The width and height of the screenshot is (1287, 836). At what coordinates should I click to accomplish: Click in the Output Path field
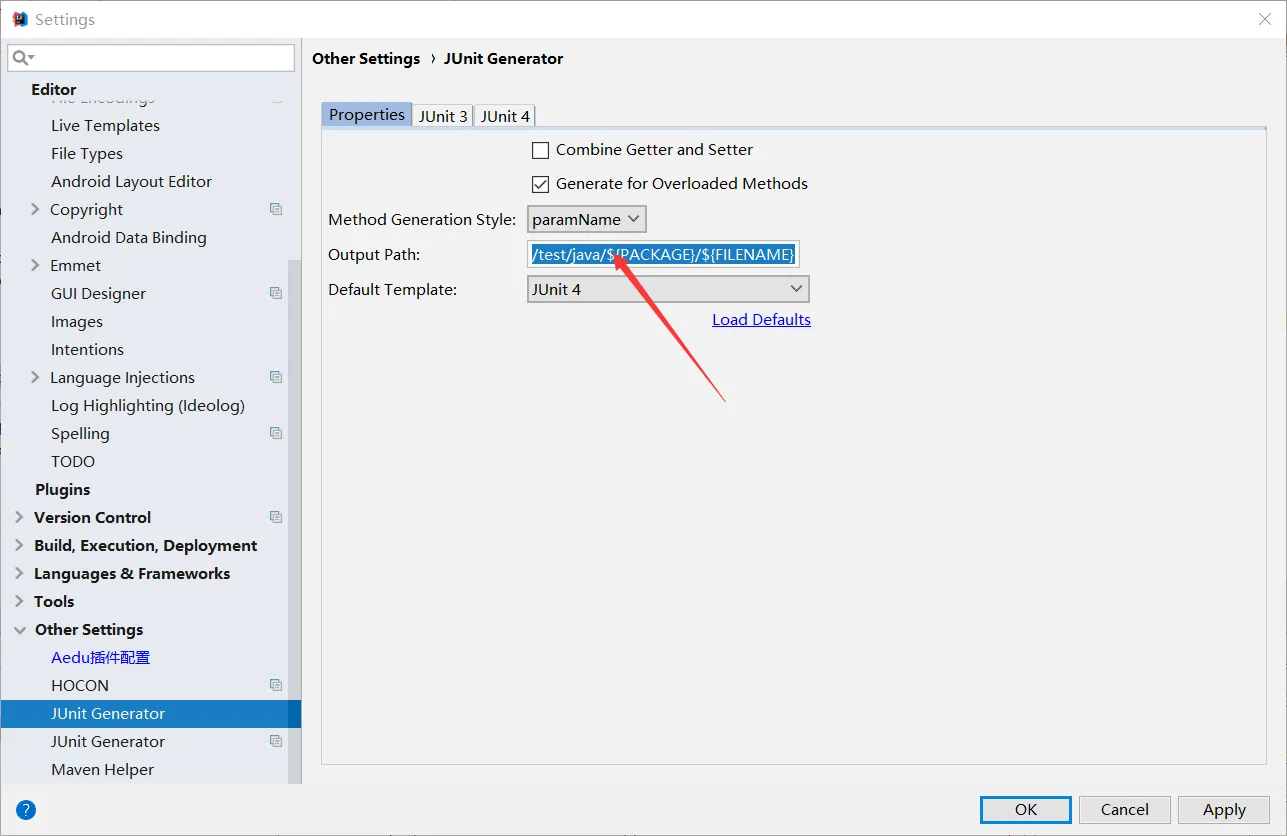pyautogui.click(x=664, y=254)
